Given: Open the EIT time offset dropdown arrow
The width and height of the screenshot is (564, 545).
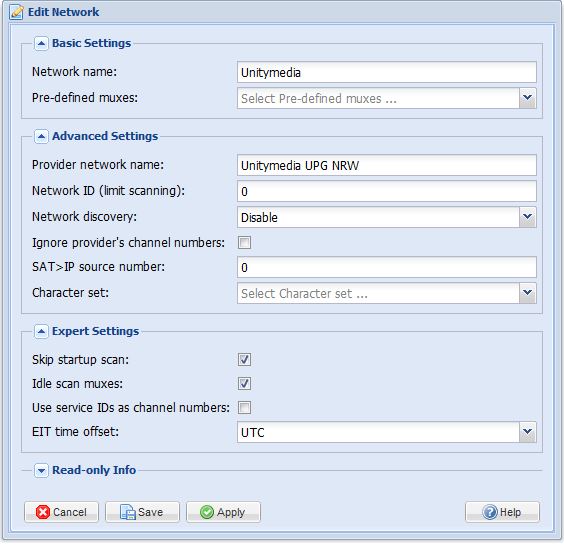Looking at the screenshot, I should coord(527,432).
